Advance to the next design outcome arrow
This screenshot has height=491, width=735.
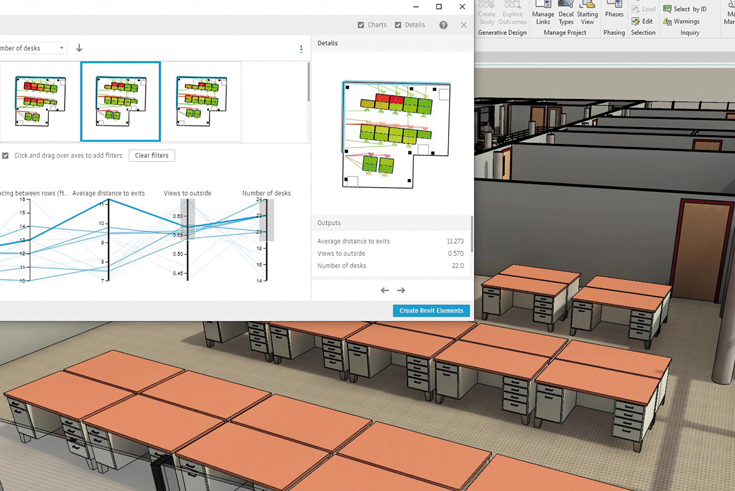click(x=401, y=291)
